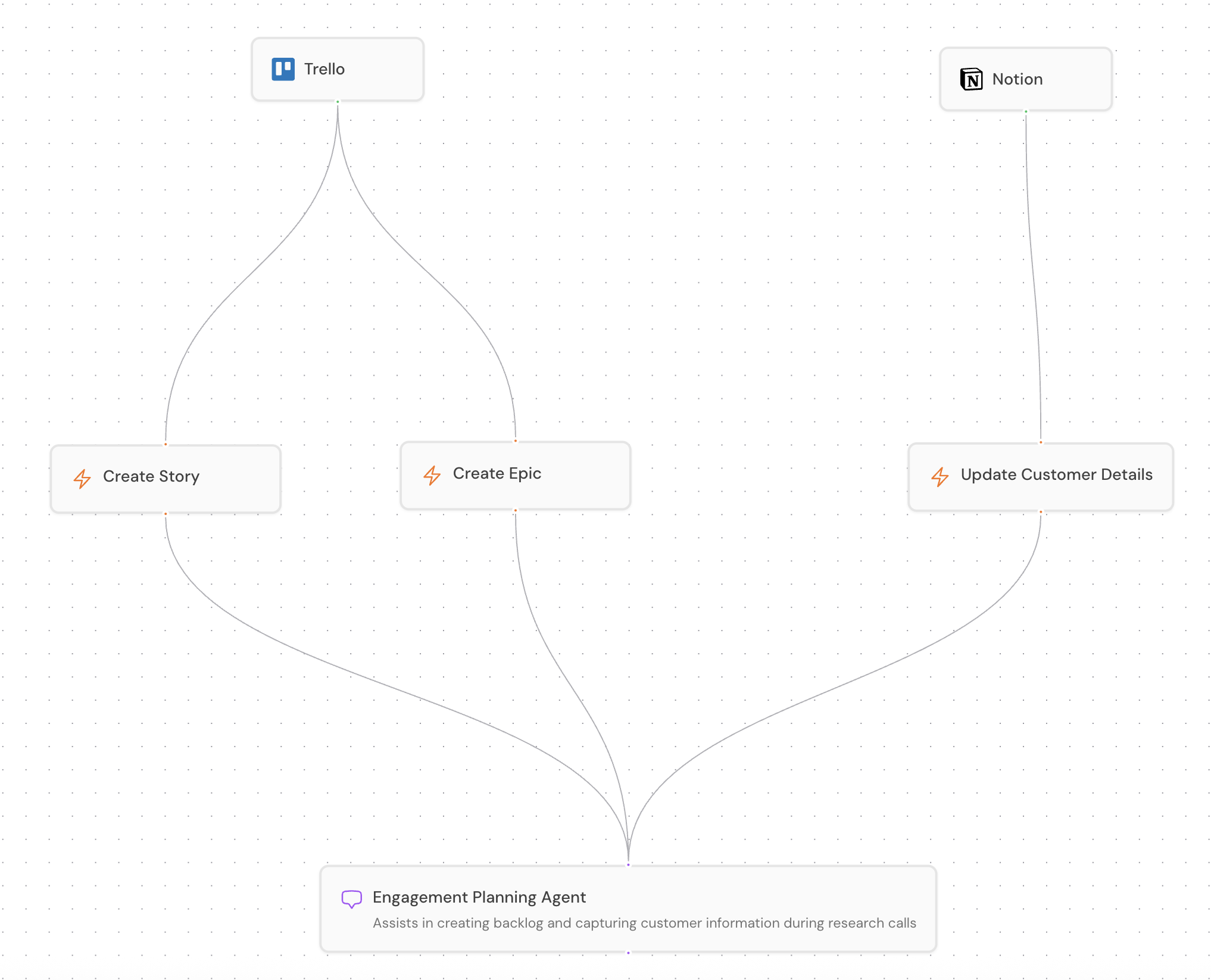Click the lightning icon on Update Customer Details
This screenshot has width=1211, height=980.
941,476
